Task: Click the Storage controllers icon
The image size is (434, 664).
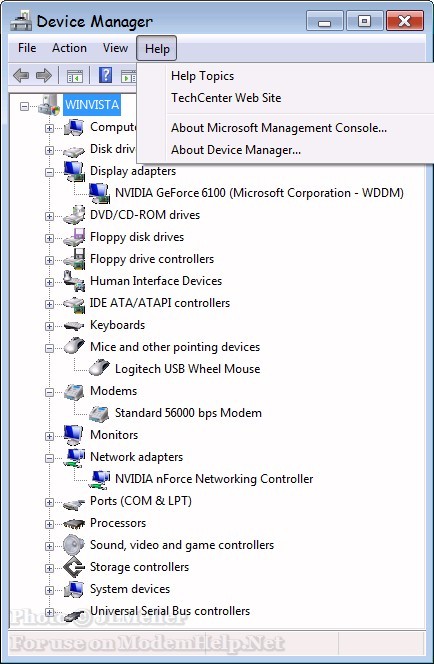Action: (74, 567)
